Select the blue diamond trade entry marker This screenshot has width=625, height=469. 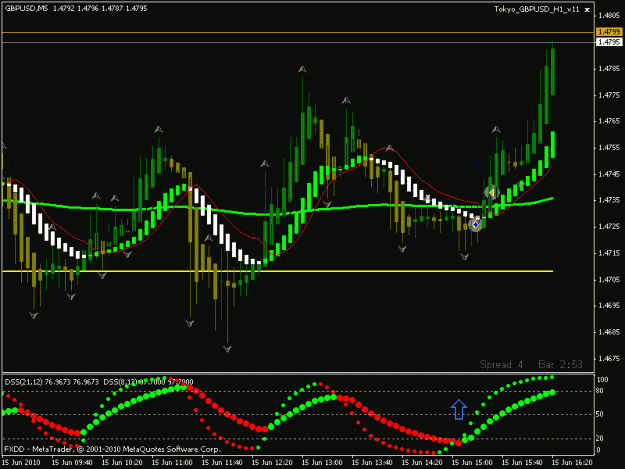475,225
